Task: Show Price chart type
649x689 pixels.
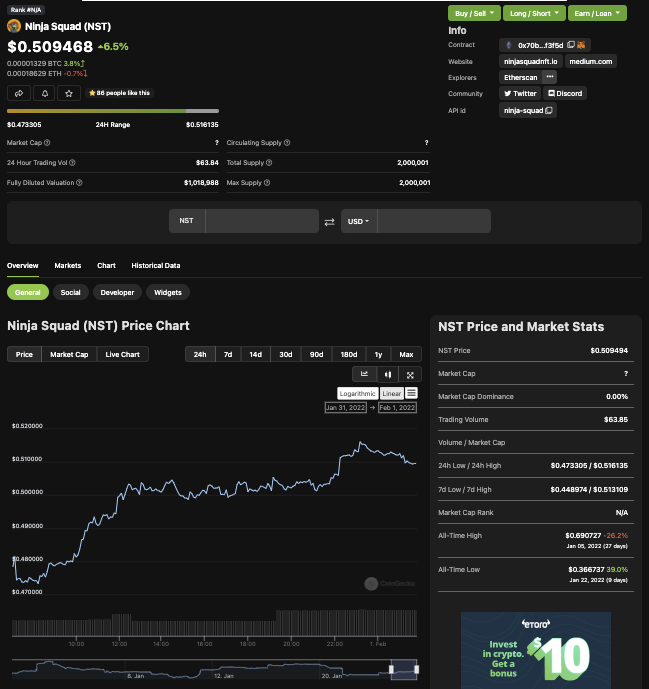Action: [24, 354]
